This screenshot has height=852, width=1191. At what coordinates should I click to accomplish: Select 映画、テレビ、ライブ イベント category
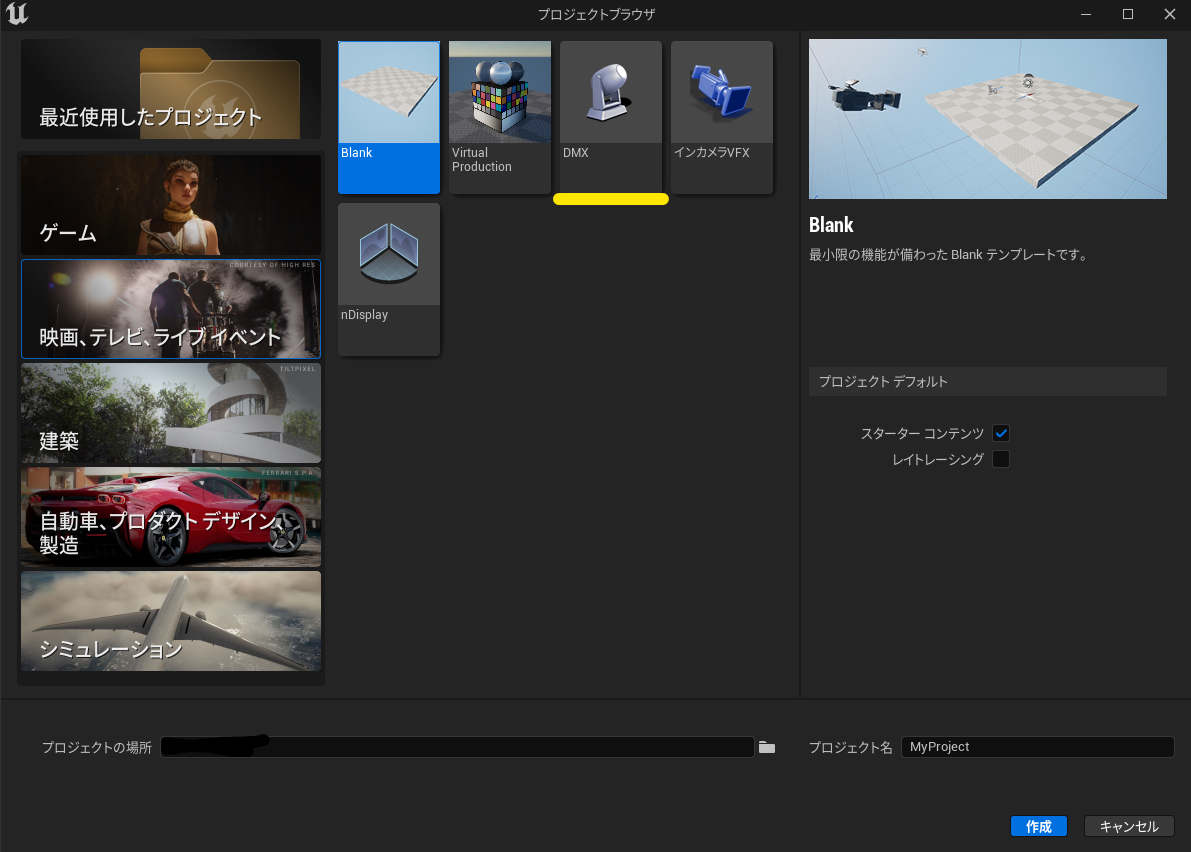click(x=170, y=309)
